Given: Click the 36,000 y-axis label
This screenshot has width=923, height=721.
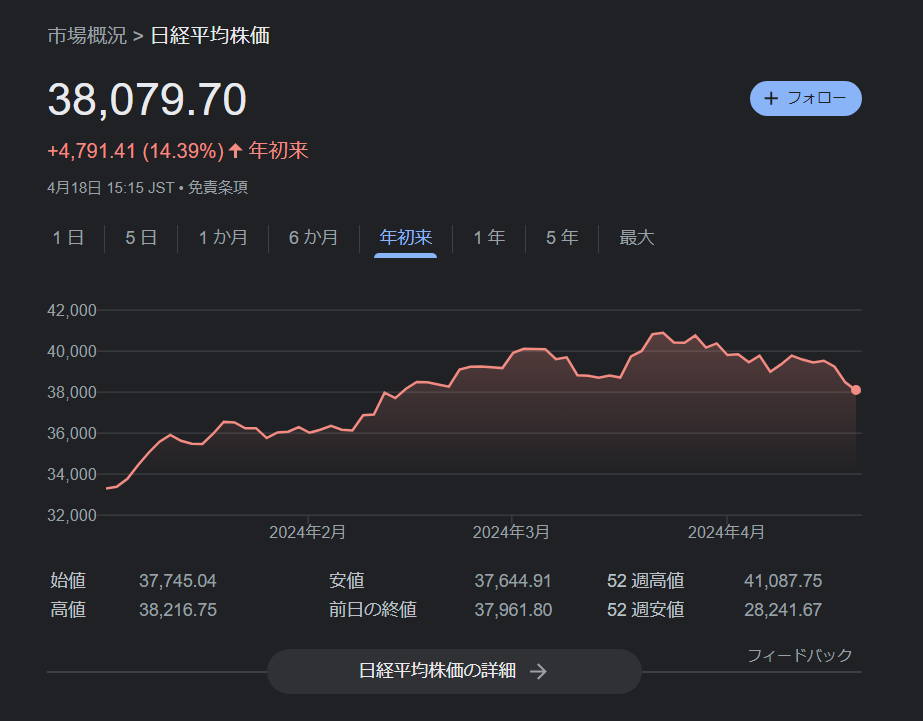Looking at the screenshot, I should (72, 433).
